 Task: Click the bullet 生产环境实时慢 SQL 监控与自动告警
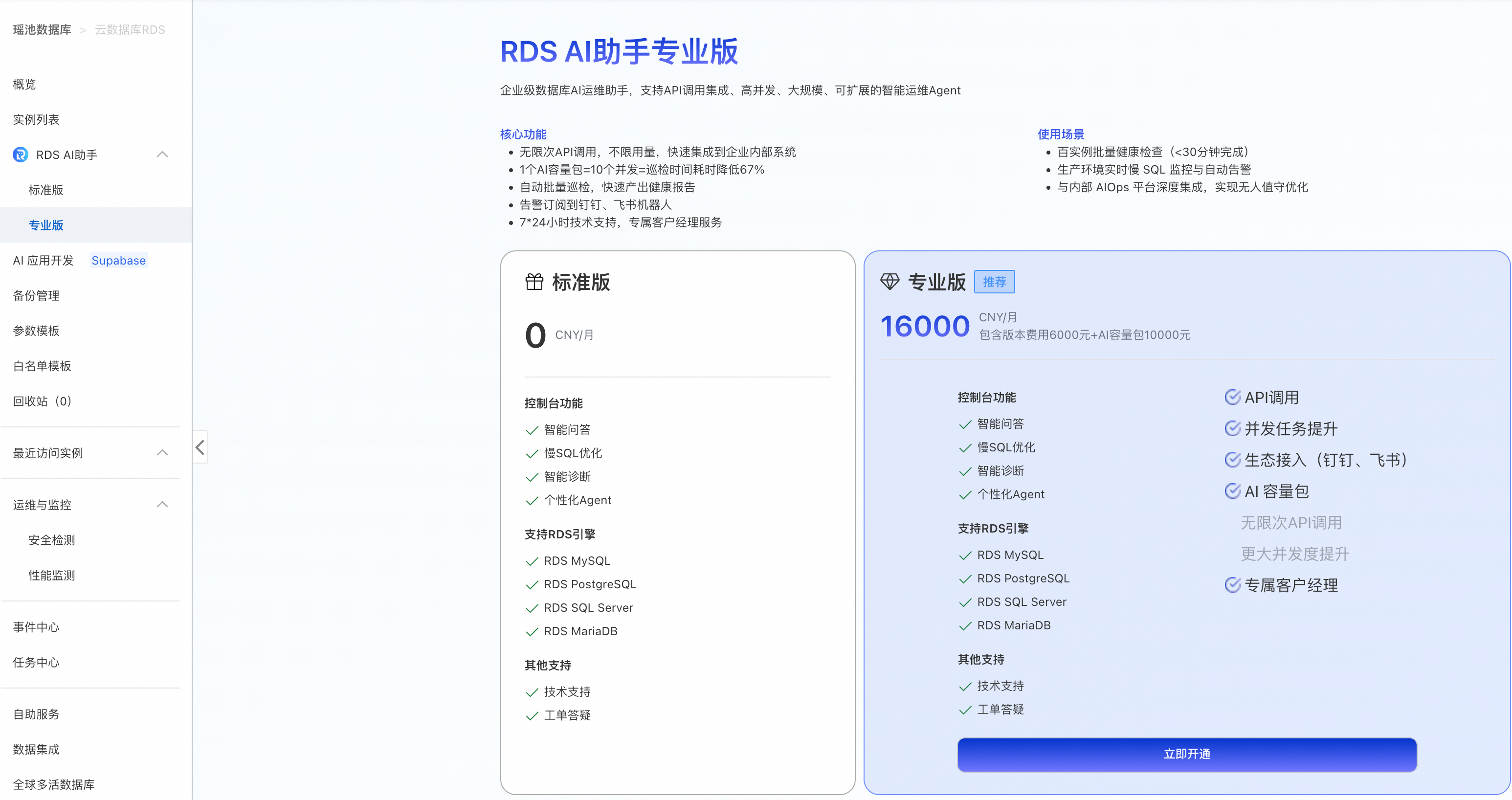pos(1154,170)
